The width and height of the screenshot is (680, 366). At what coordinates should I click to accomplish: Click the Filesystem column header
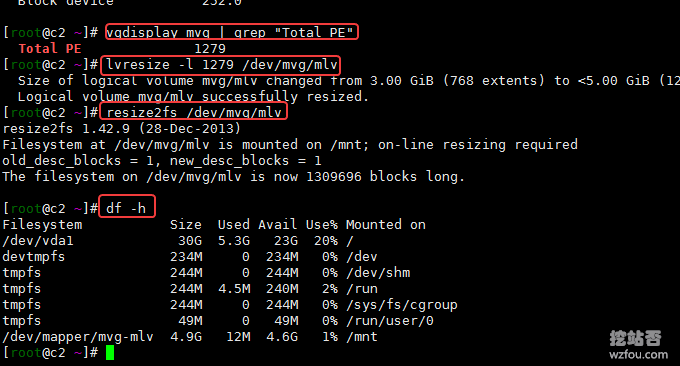[x=42, y=225]
